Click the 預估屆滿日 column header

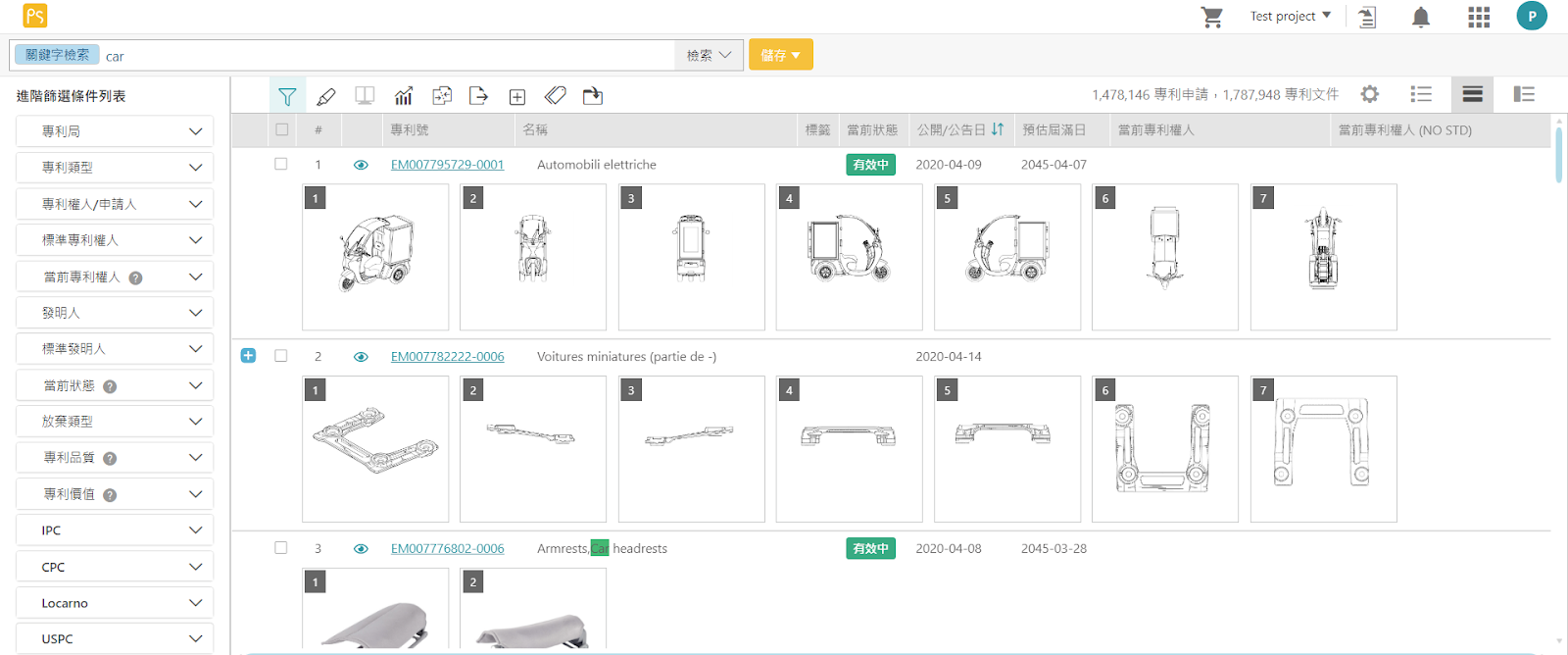(1053, 129)
